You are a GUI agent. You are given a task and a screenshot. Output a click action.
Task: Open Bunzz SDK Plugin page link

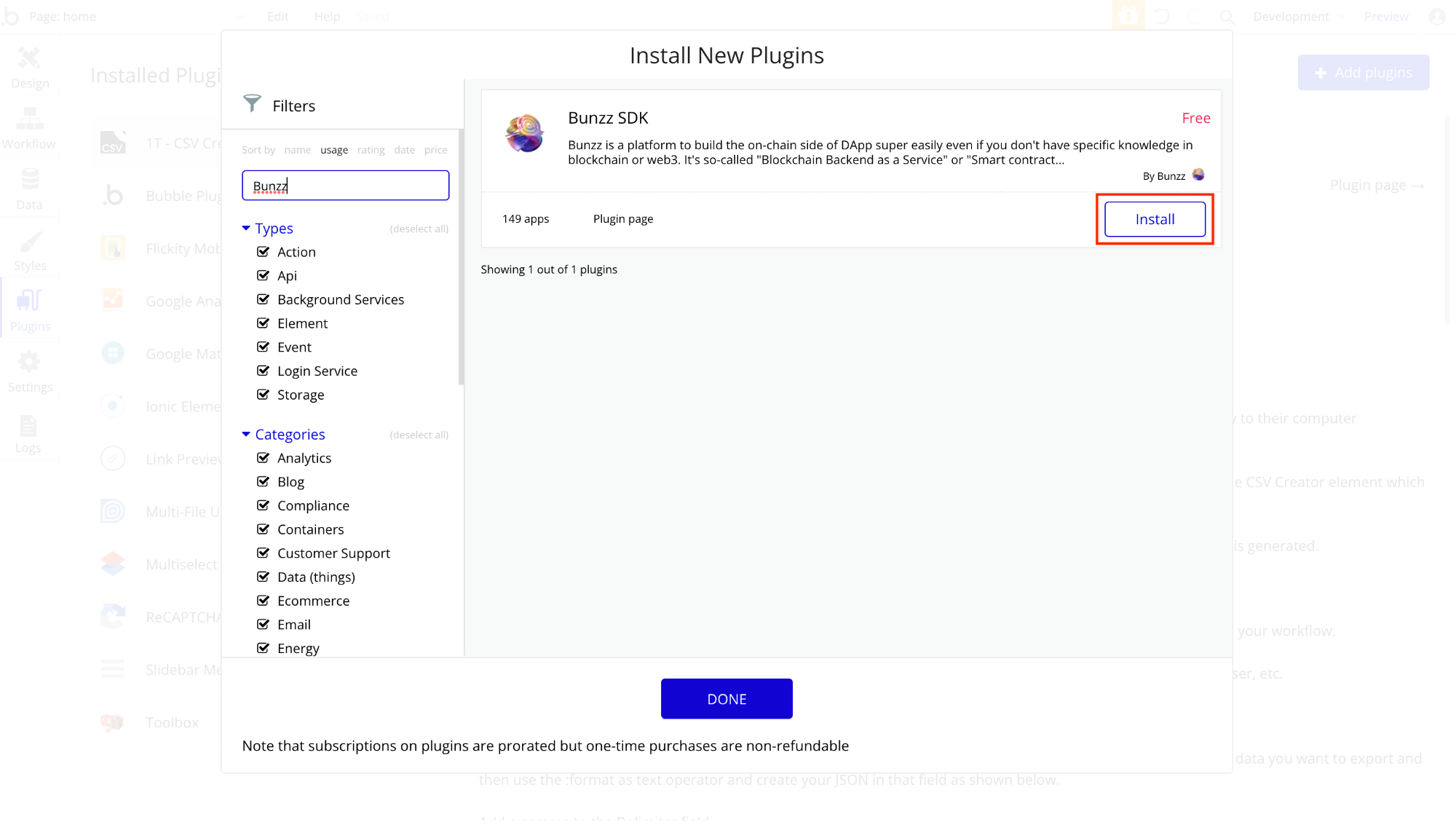tap(622, 218)
